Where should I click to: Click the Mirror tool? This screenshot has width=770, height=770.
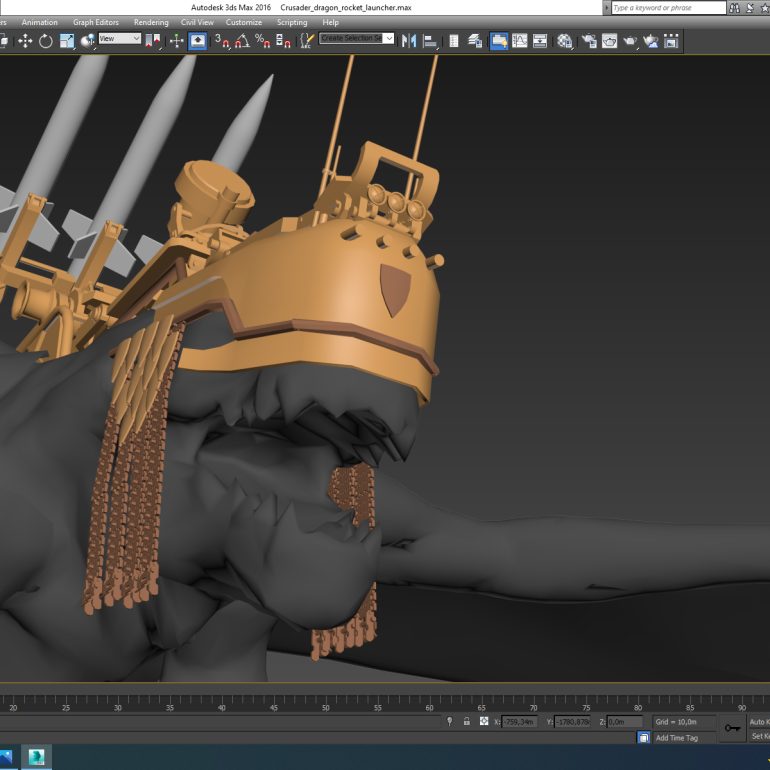[409, 41]
